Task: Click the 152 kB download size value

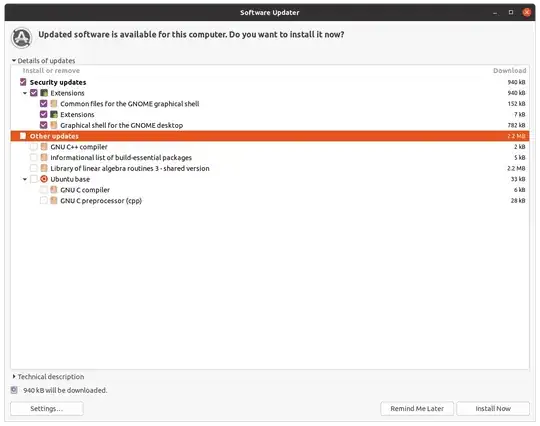Action: coord(516,104)
